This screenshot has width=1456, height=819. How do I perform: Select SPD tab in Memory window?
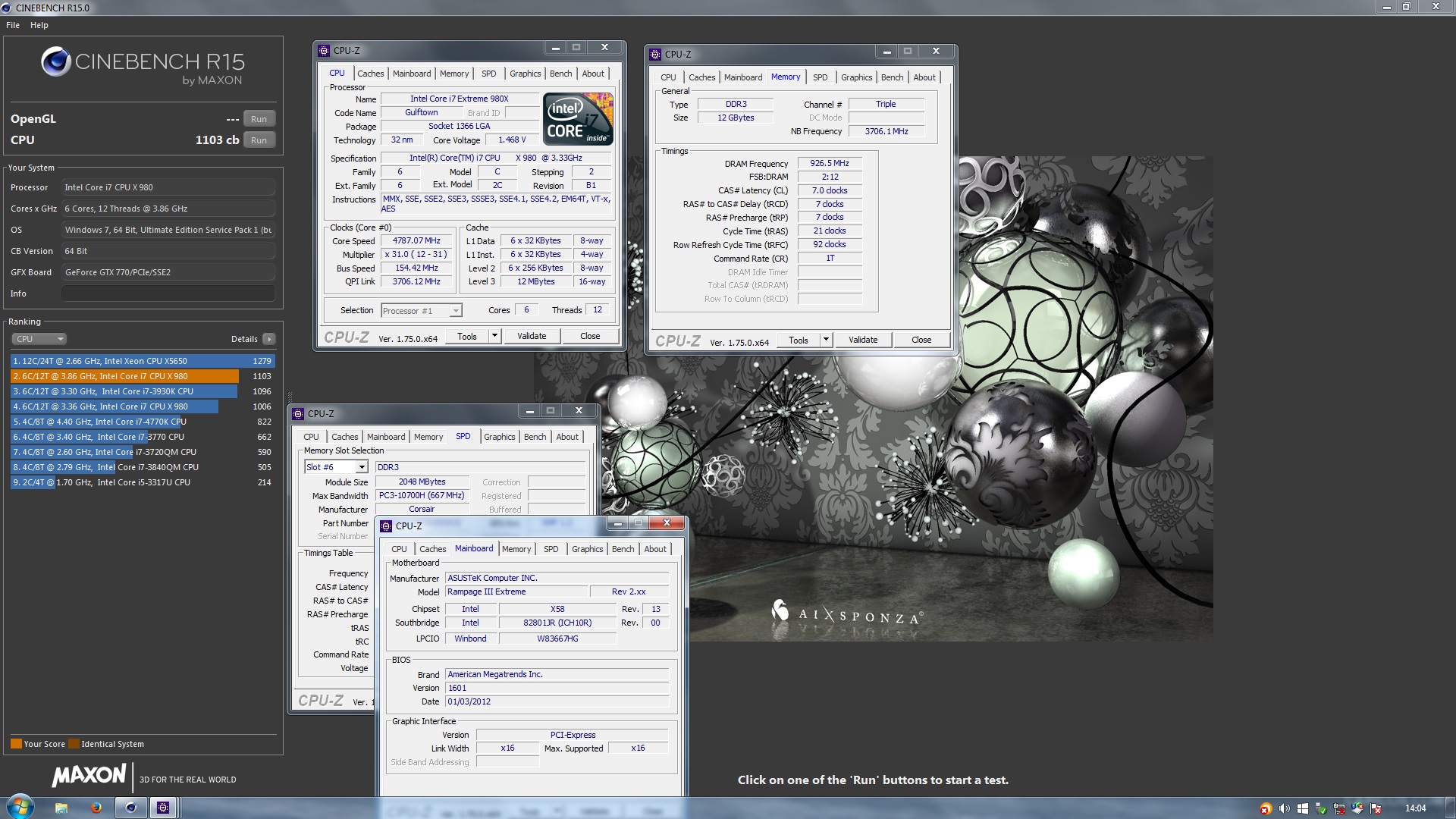pyautogui.click(x=821, y=77)
